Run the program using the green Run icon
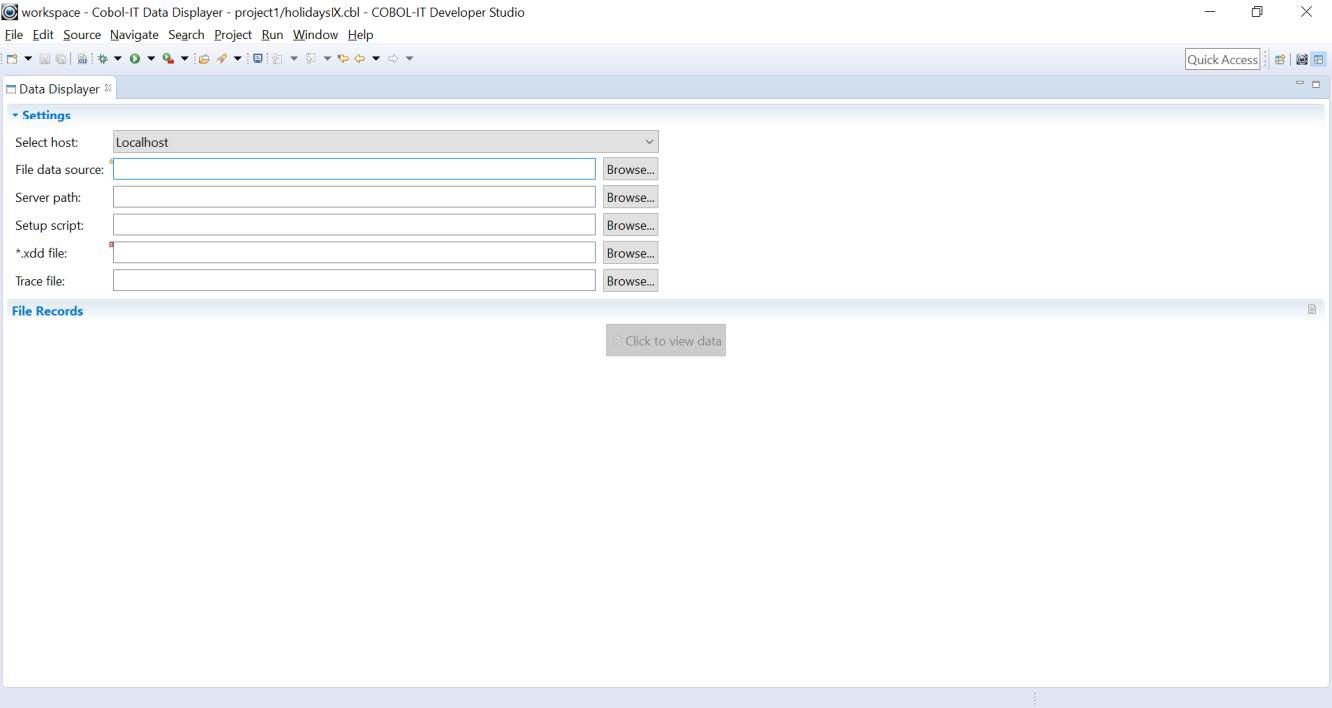Image resolution: width=1332 pixels, height=708 pixels. [x=136, y=57]
